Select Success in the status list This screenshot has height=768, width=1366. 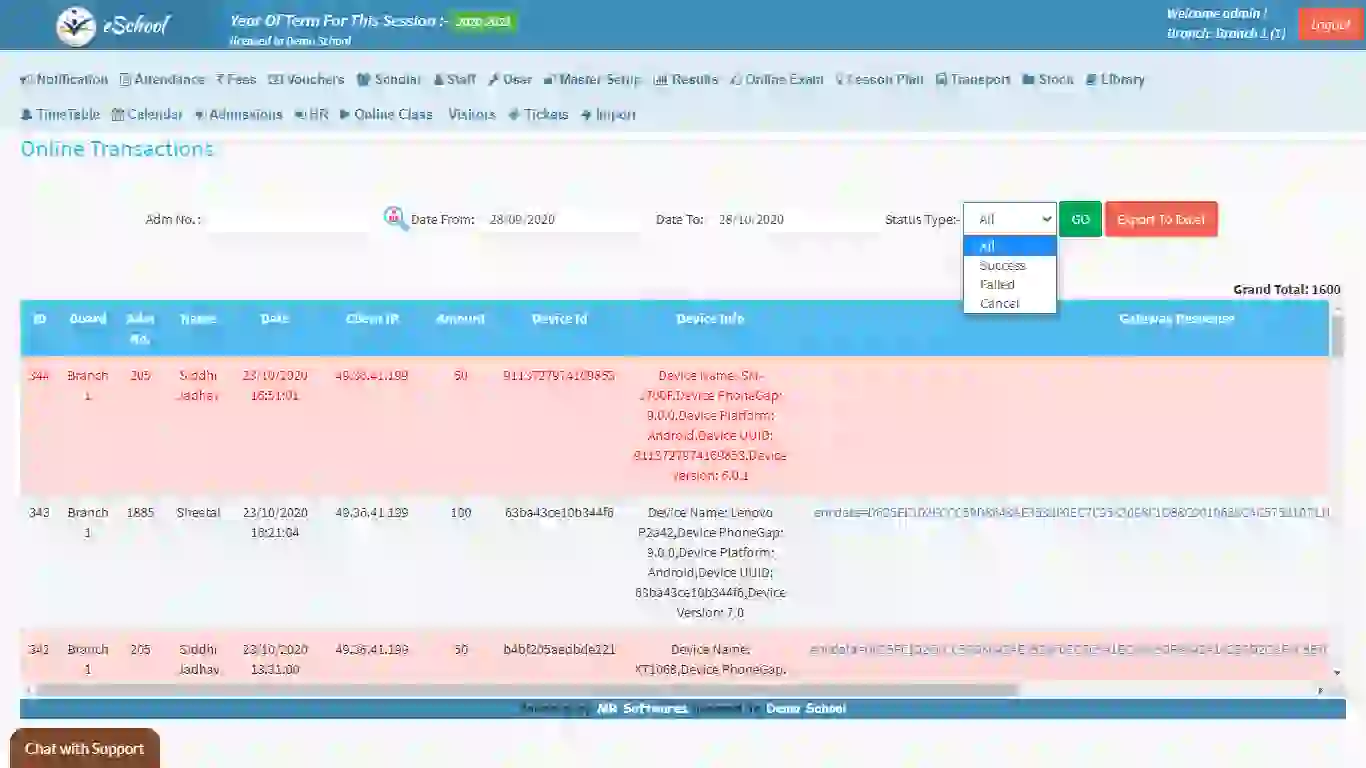click(1002, 265)
